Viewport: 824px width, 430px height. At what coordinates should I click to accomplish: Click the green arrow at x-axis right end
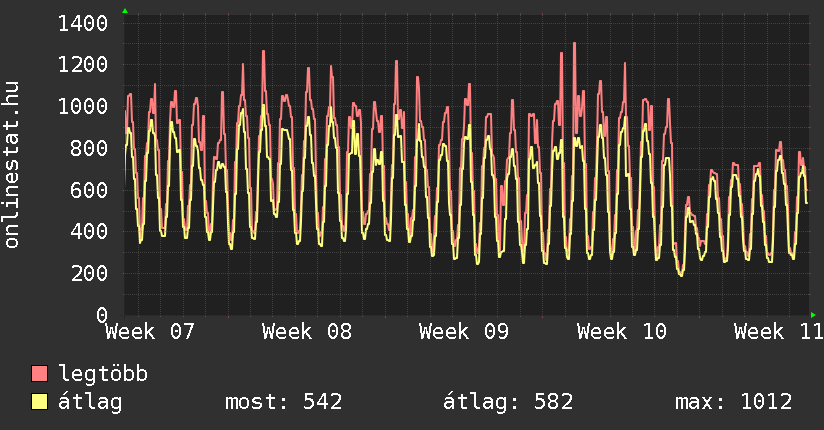coord(813,315)
